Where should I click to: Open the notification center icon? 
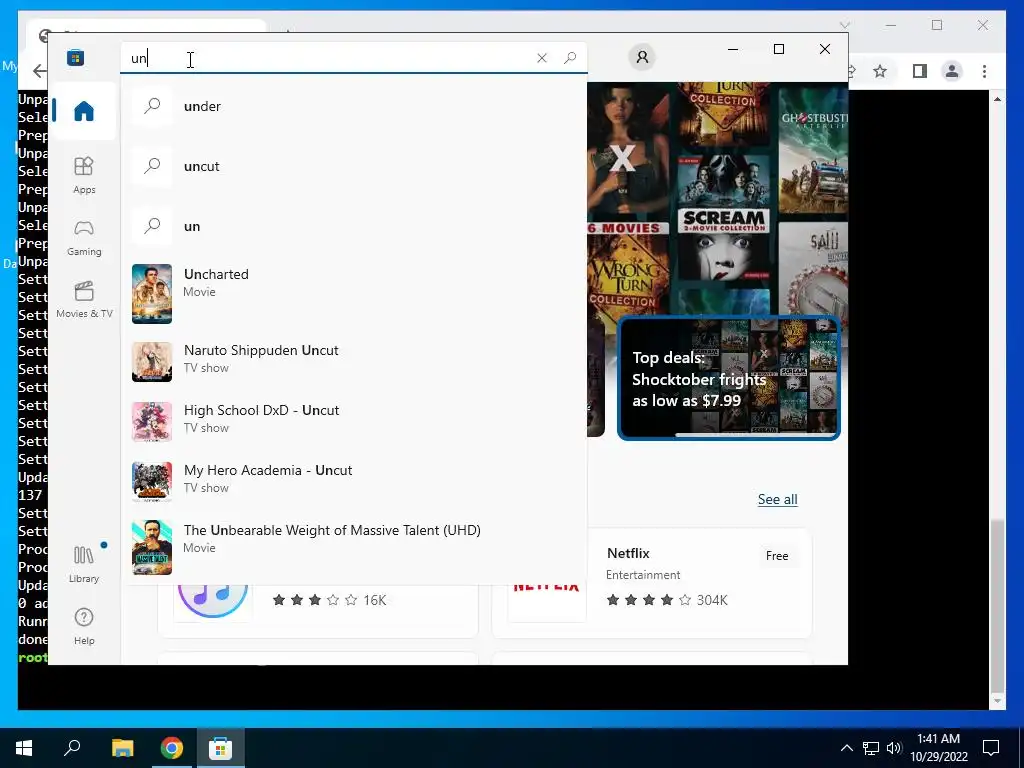[x=991, y=748]
